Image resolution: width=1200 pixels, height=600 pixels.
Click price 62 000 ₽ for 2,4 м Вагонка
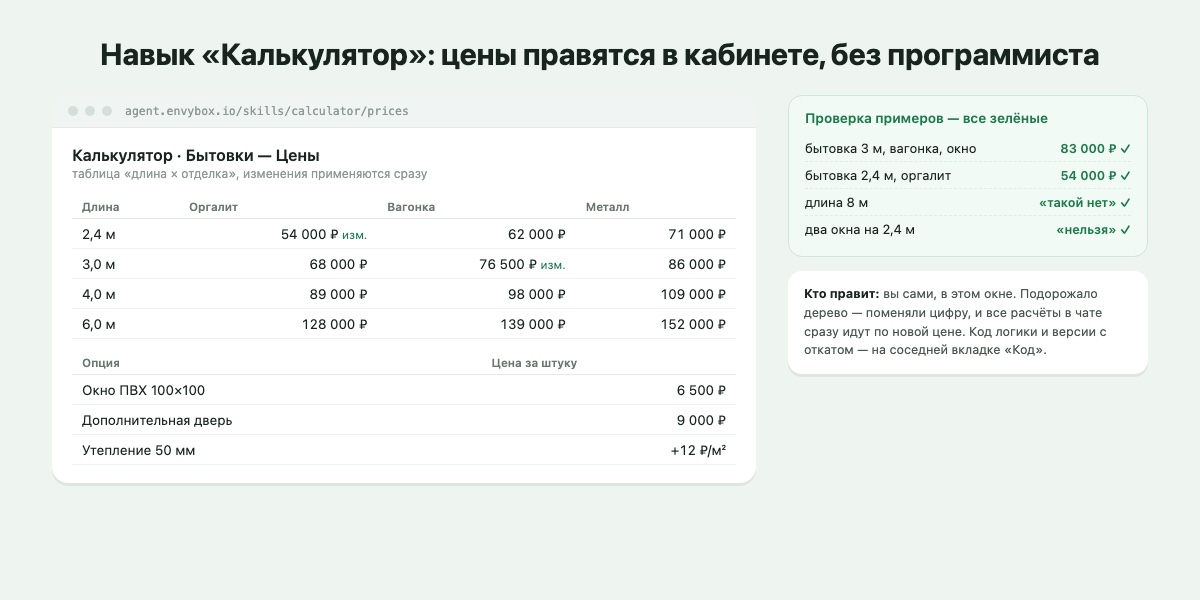tap(537, 235)
